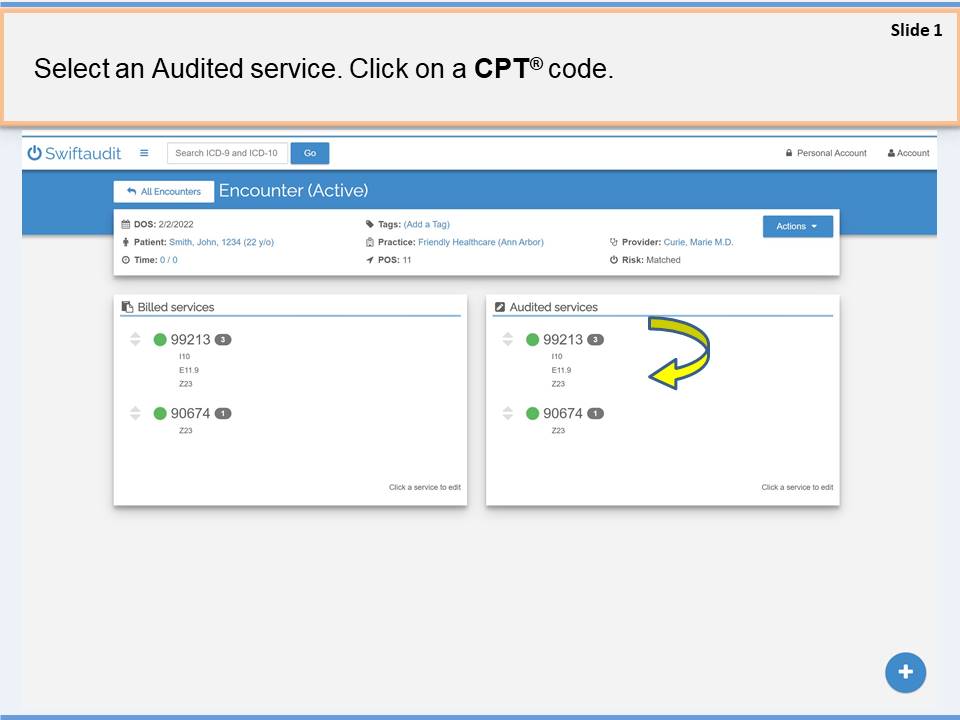Click reorder arrows beside audited 99213
This screenshot has height=720, width=960.
coord(508,340)
